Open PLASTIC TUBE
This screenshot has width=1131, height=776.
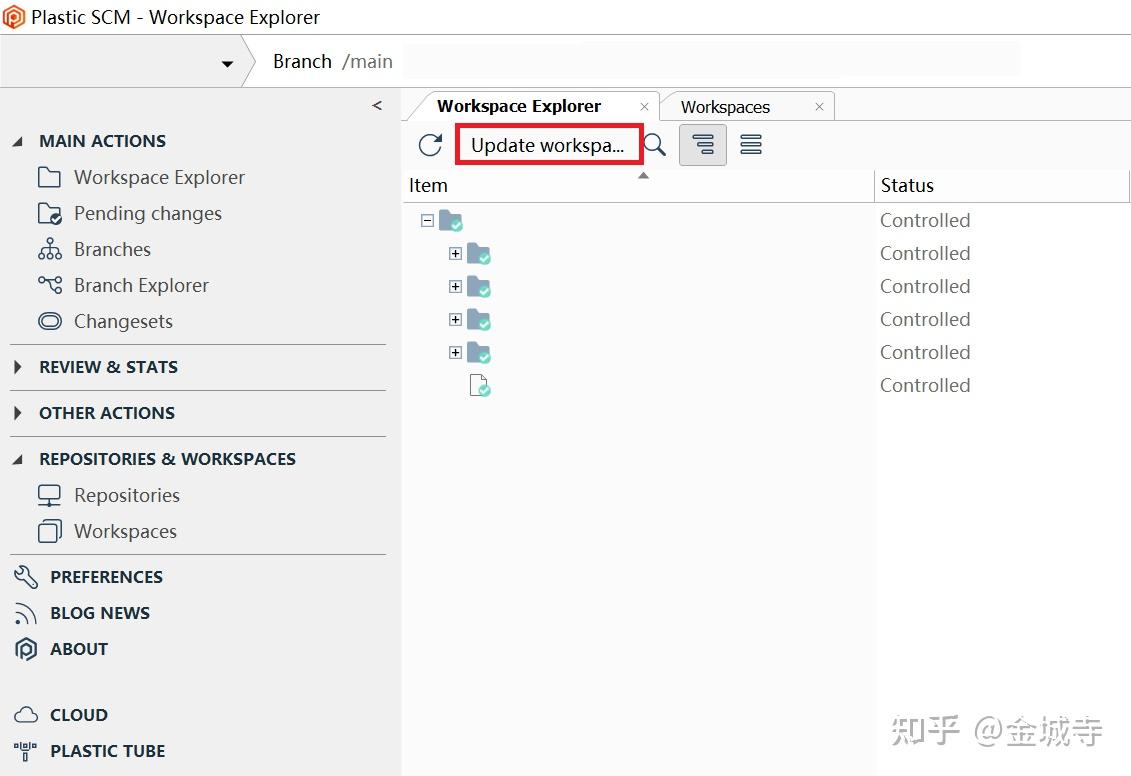tap(107, 751)
